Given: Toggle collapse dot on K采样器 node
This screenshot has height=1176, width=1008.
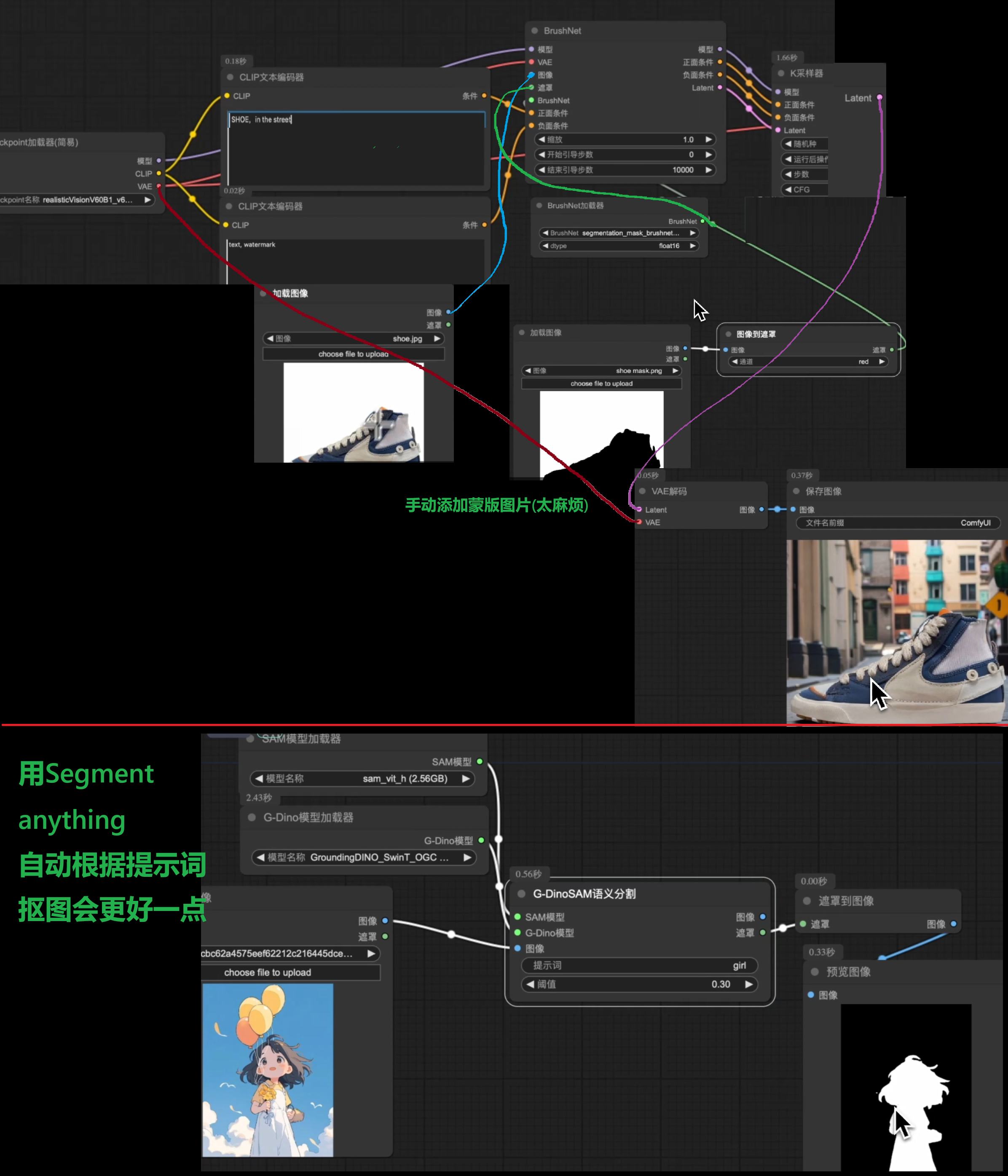Looking at the screenshot, I should coord(781,73).
